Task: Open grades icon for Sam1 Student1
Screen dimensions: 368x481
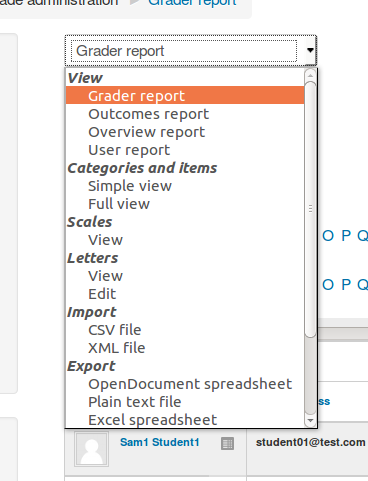Action: (x=227, y=443)
